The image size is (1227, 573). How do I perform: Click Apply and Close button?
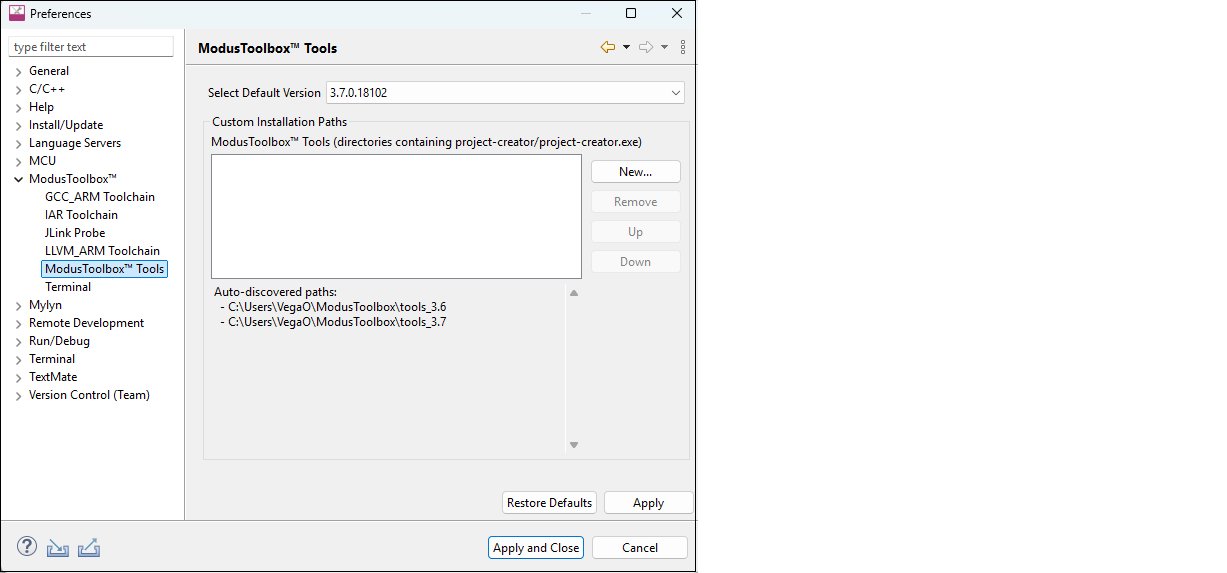[536, 548]
